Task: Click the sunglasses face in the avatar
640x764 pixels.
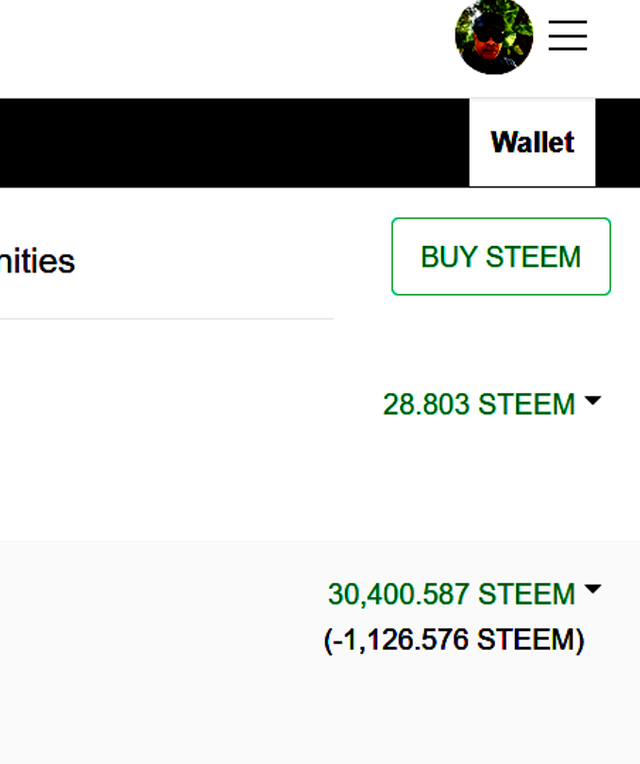Action: (x=489, y=33)
